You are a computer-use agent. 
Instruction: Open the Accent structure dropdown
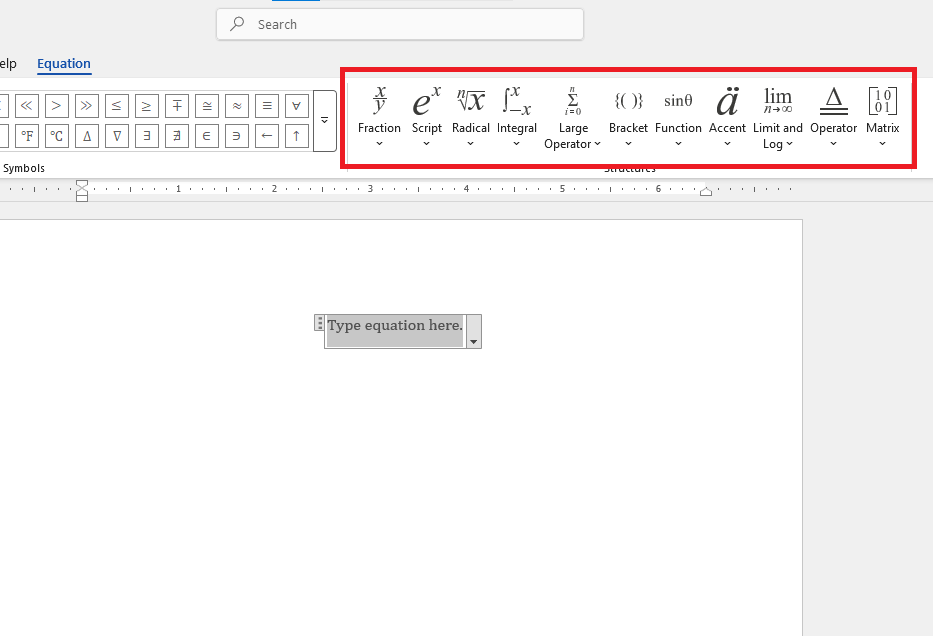click(727, 117)
